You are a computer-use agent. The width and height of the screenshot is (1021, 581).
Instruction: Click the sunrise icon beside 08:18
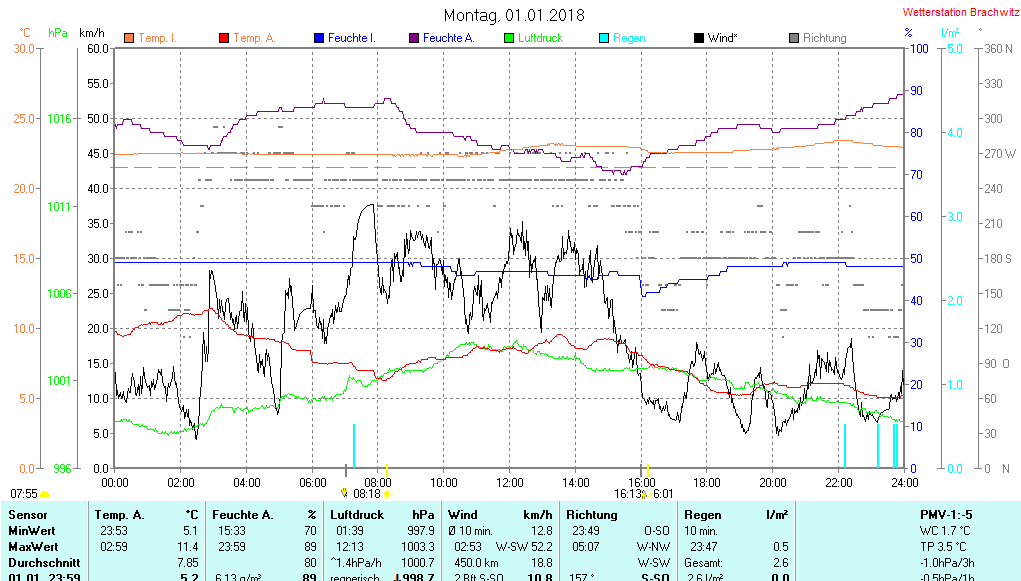[345, 492]
